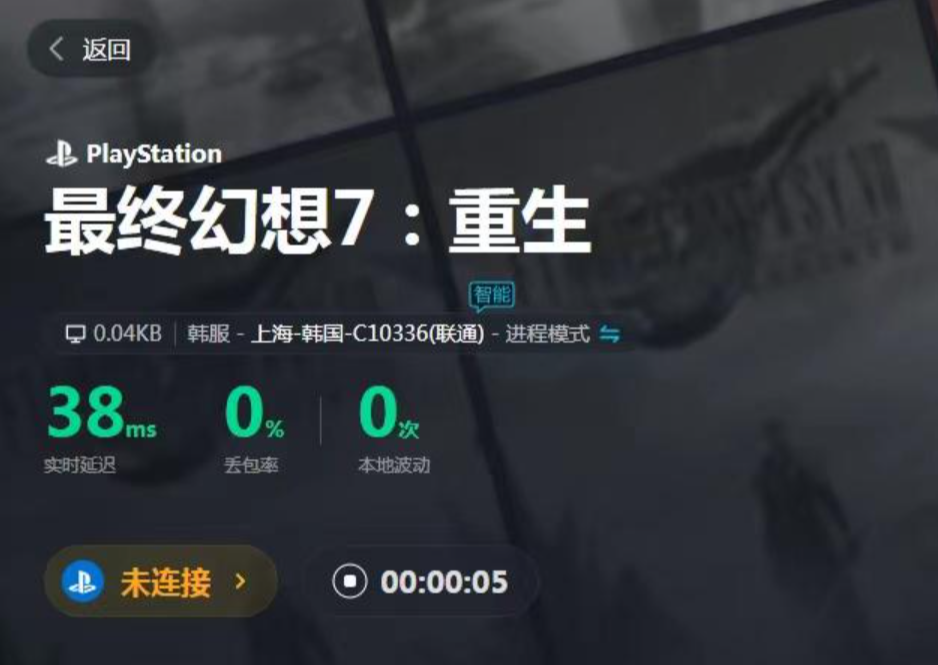Screen dimensions: 938x665
Task: View the 0% packet loss stat
Action: 254,413
